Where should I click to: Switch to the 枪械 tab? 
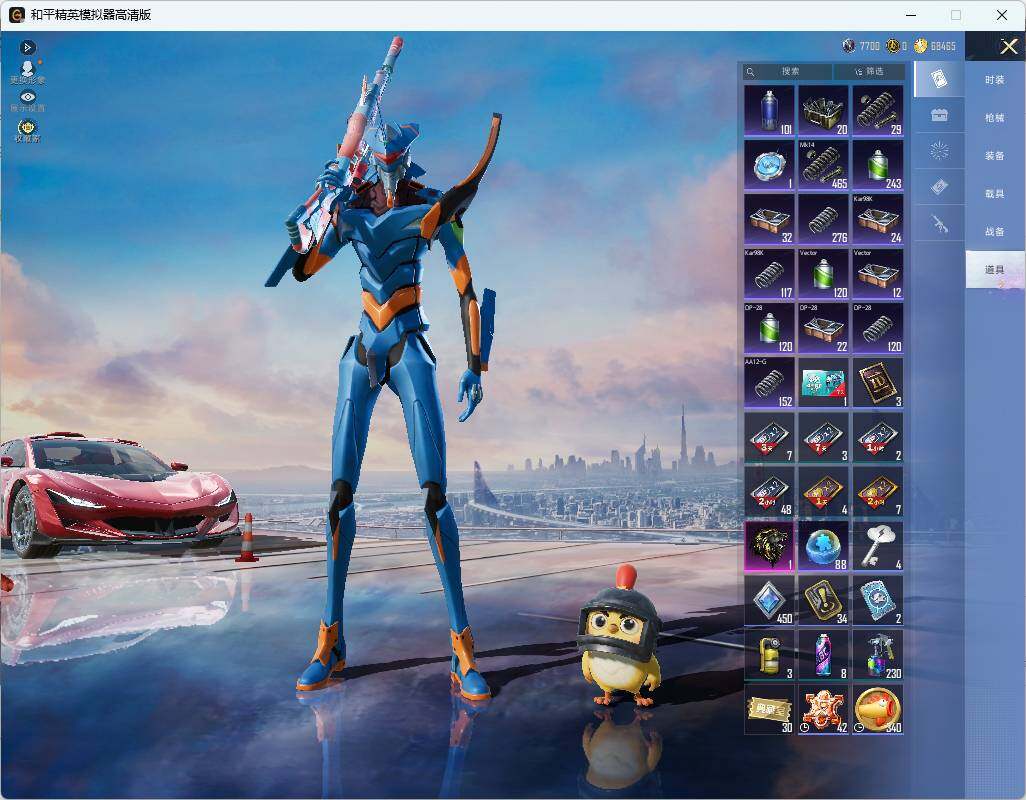pyautogui.click(x=995, y=118)
